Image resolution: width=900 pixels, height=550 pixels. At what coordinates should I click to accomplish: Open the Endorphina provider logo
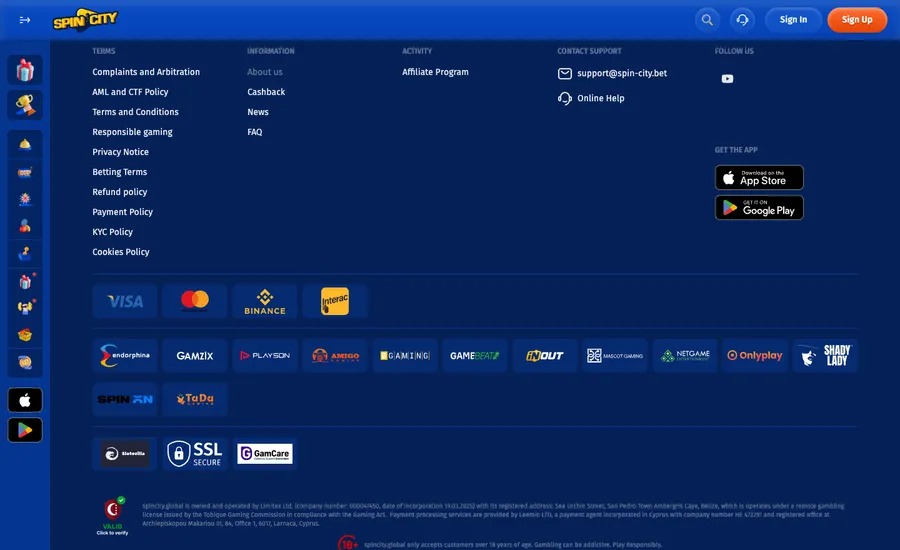click(125, 356)
